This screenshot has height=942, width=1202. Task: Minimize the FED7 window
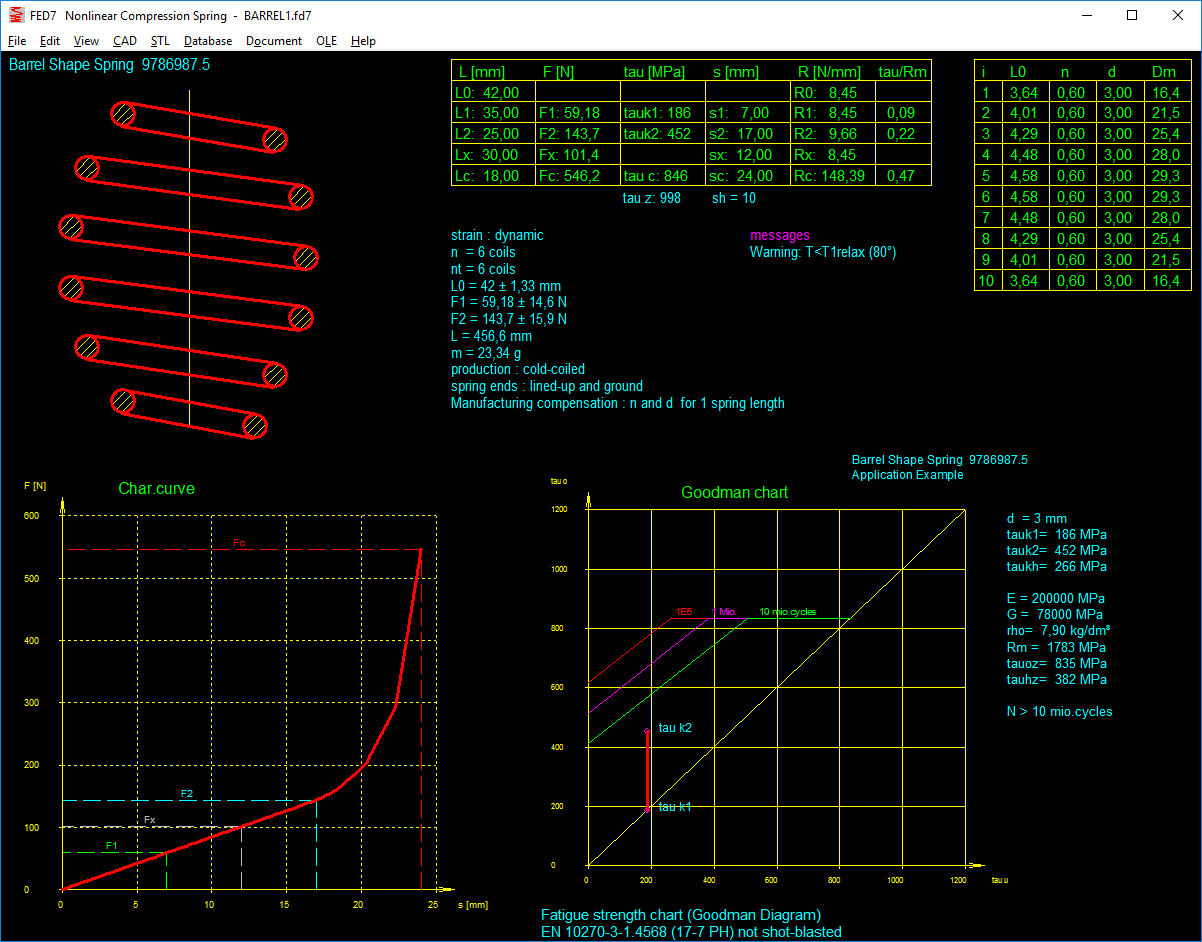1086,15
